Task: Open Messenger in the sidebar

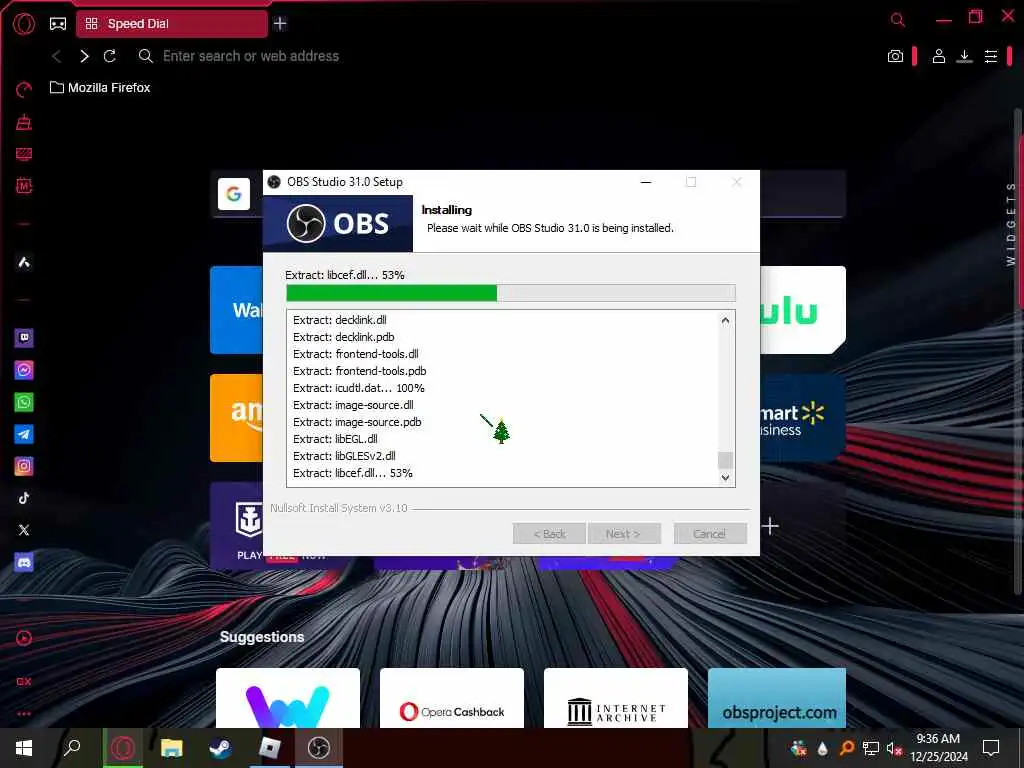Action: [24, 370]
